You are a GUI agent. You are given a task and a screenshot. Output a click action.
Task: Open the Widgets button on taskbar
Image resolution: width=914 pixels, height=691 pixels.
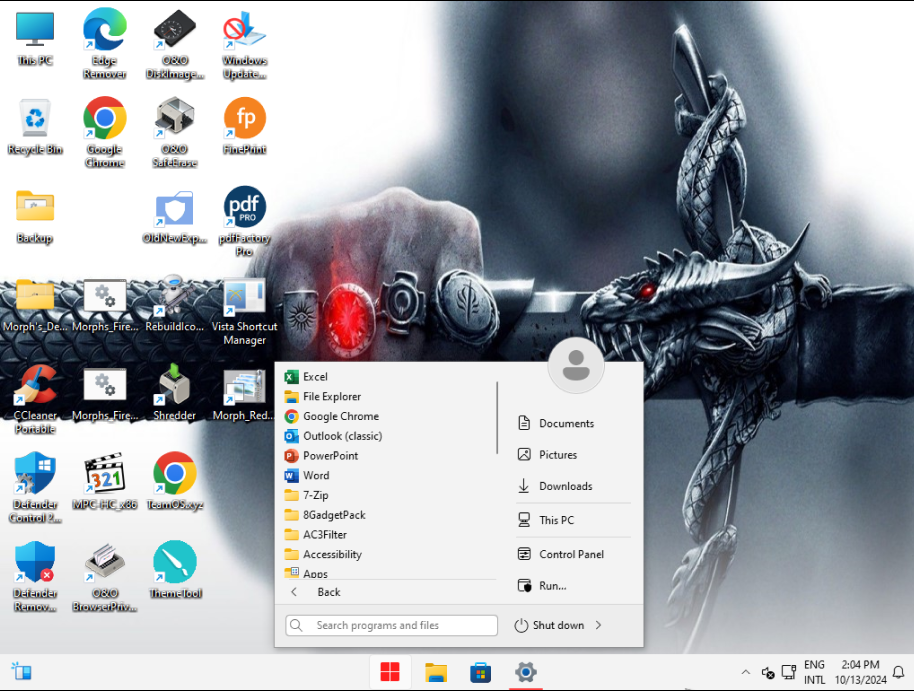[22, 672]
